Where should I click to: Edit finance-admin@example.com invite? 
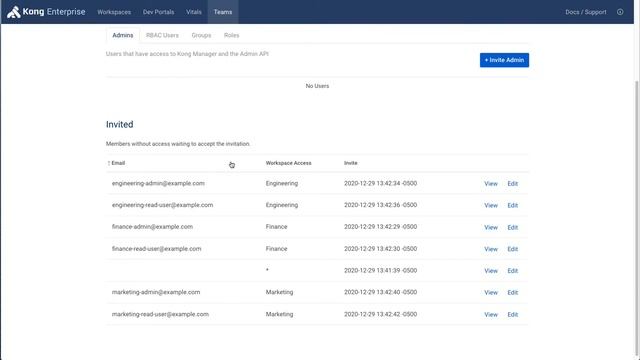click(513, 227)
